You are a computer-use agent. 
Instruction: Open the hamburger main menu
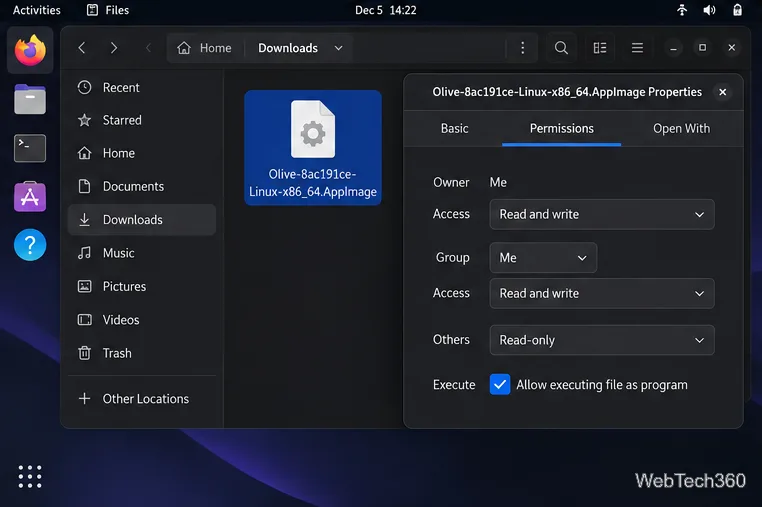[637, 48]
